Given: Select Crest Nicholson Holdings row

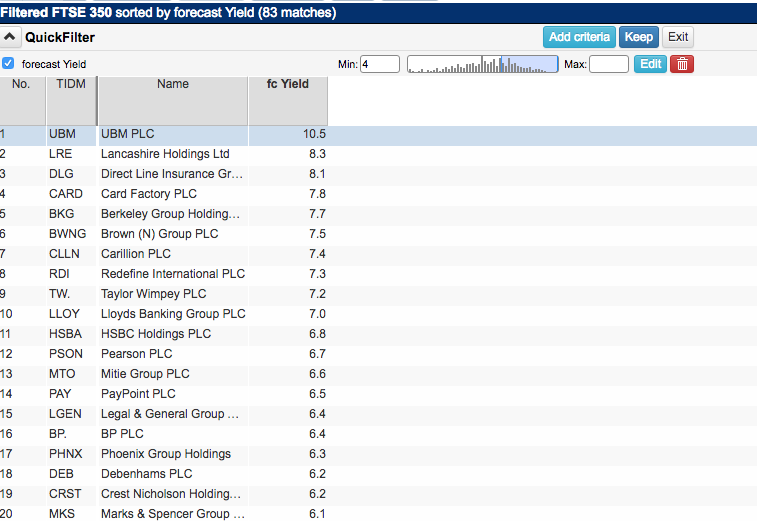Looking at the screenshot, I should [378, 494].
